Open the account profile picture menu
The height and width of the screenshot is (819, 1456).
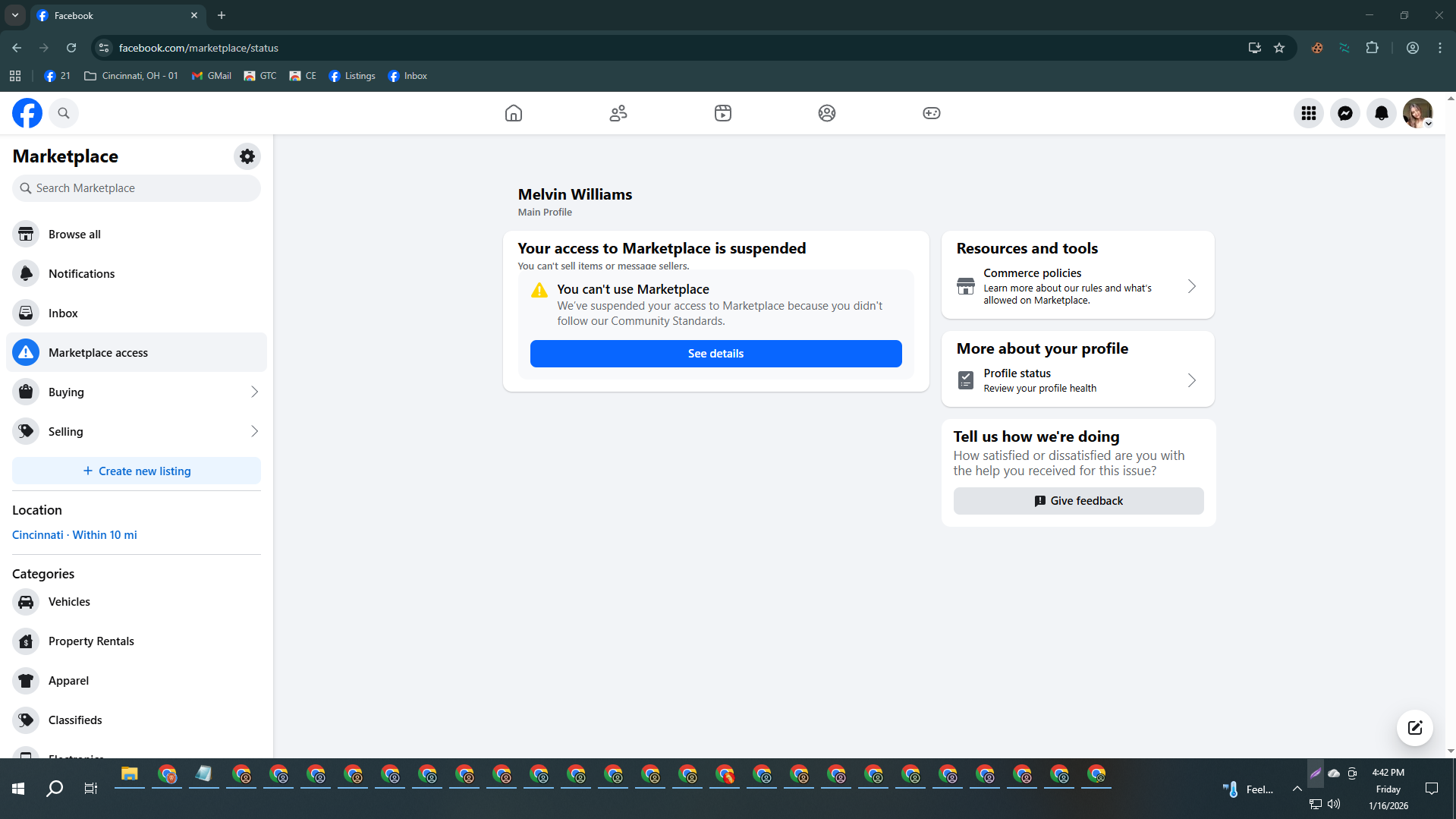point(1417,113)
